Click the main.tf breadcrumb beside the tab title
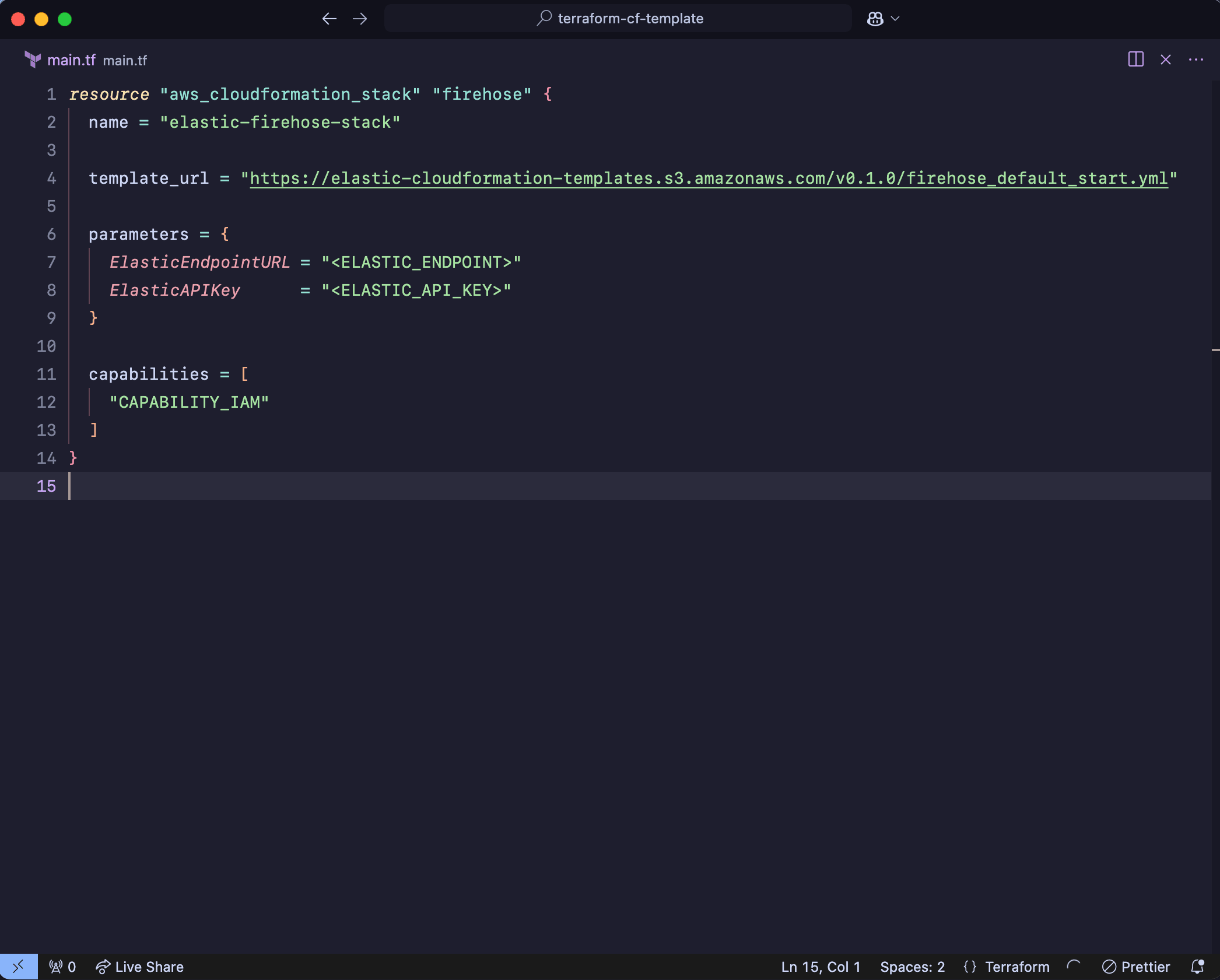 (x=125, y=60)
